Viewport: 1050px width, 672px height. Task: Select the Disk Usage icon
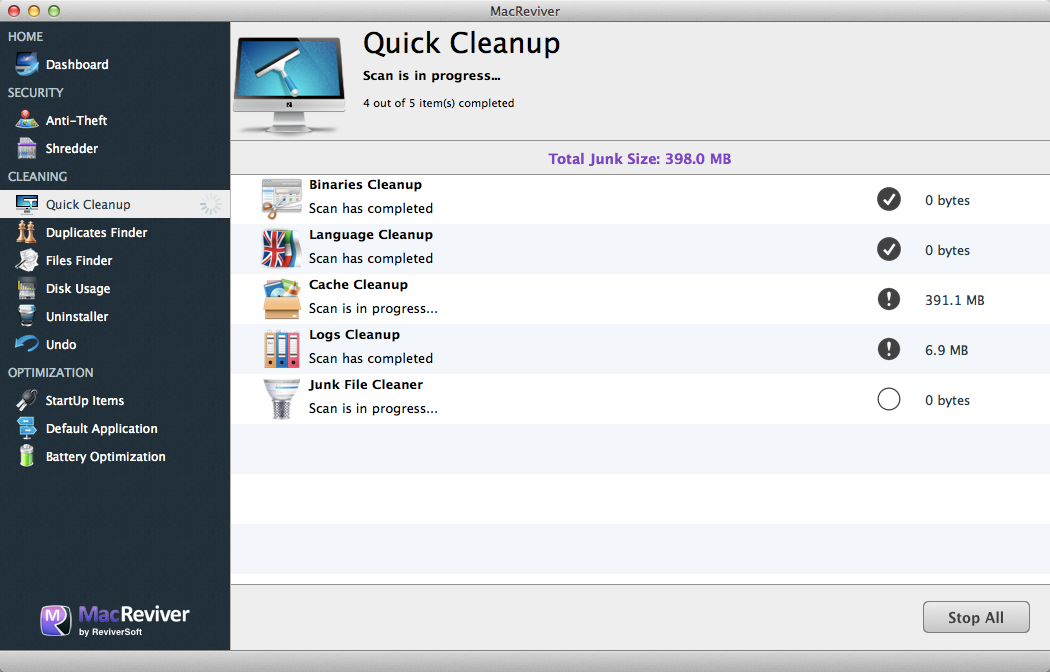[27, 289]
